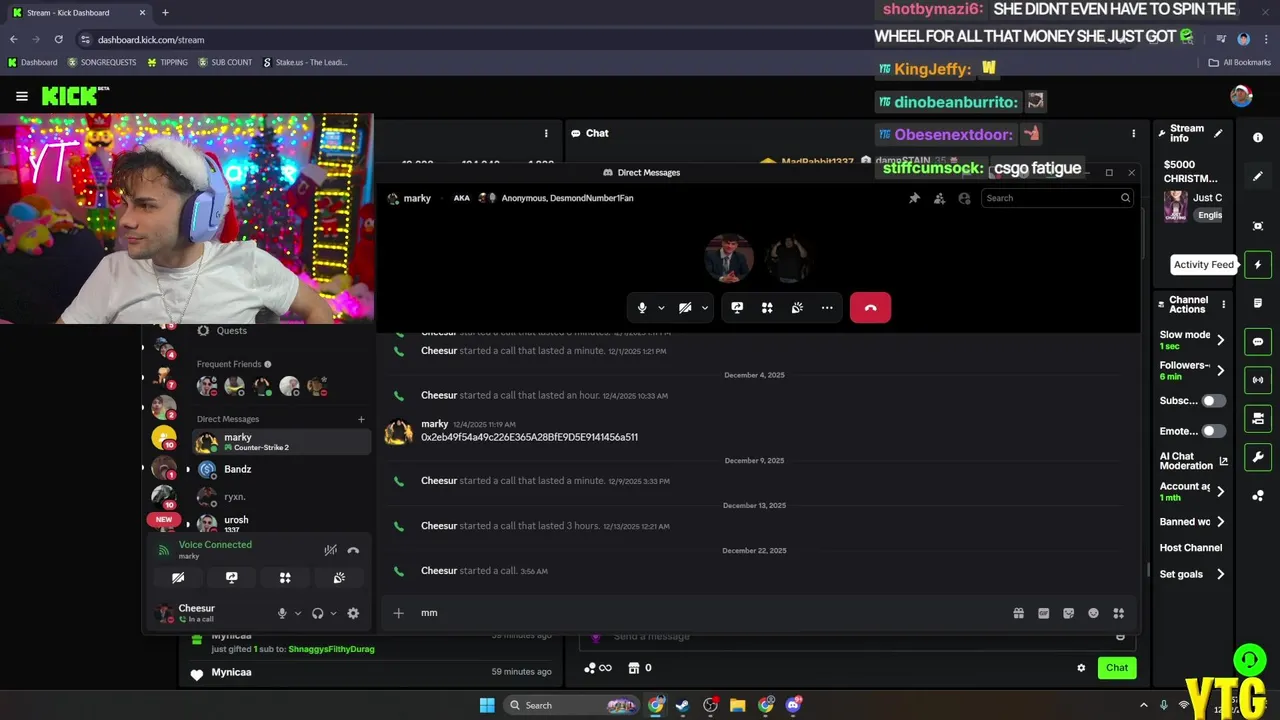Open File Explorer from taskbar
Viewport: 1280px width, 720px height.
(x=737, y=705)
